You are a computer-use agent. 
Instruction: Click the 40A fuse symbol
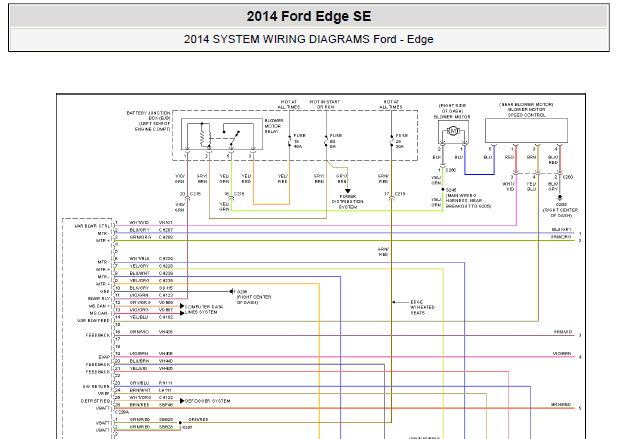pos(290,141)
